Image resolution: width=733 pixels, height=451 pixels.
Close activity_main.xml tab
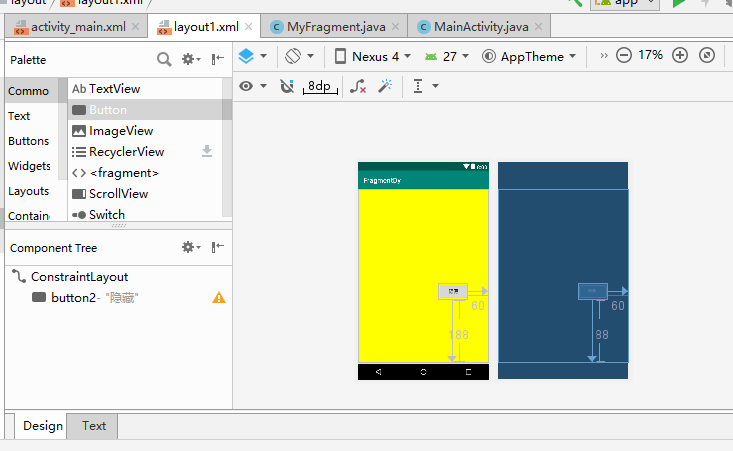click(136, 27)
